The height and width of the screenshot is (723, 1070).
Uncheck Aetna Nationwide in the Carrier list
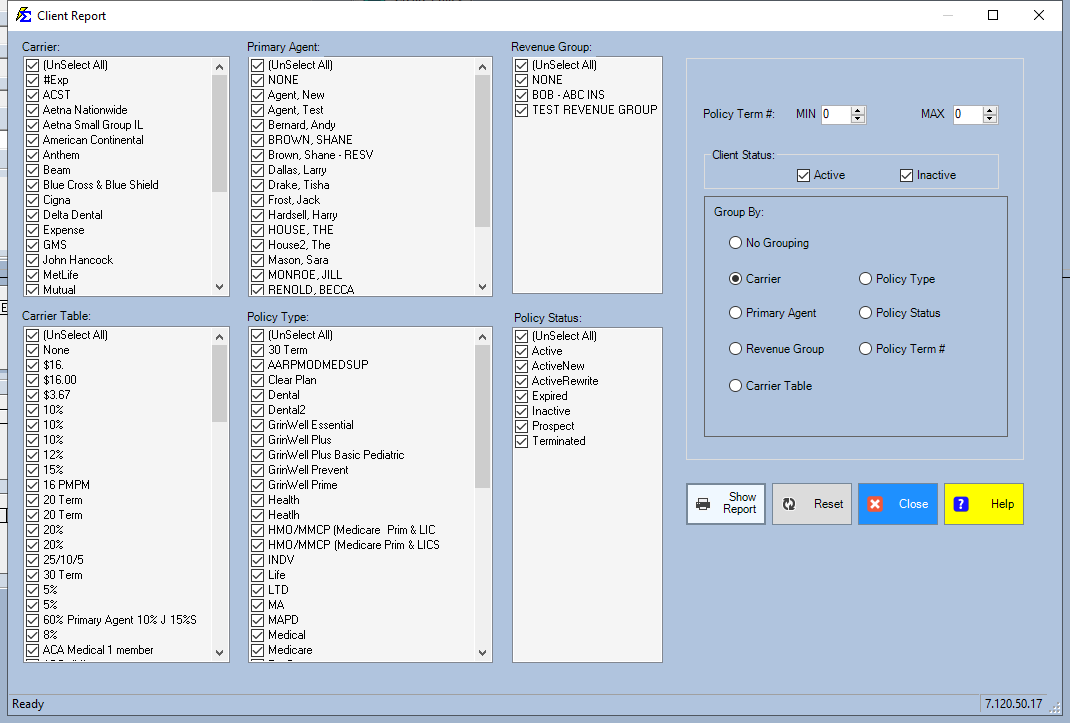tap(33, 110)
